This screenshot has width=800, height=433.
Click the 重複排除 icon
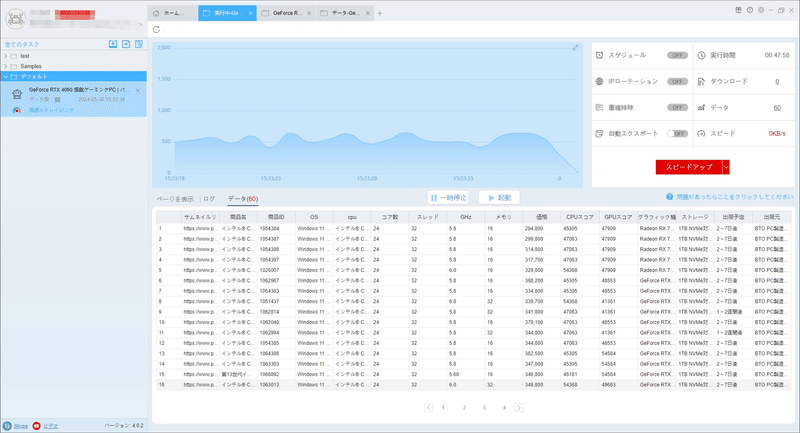coord(599,108)
